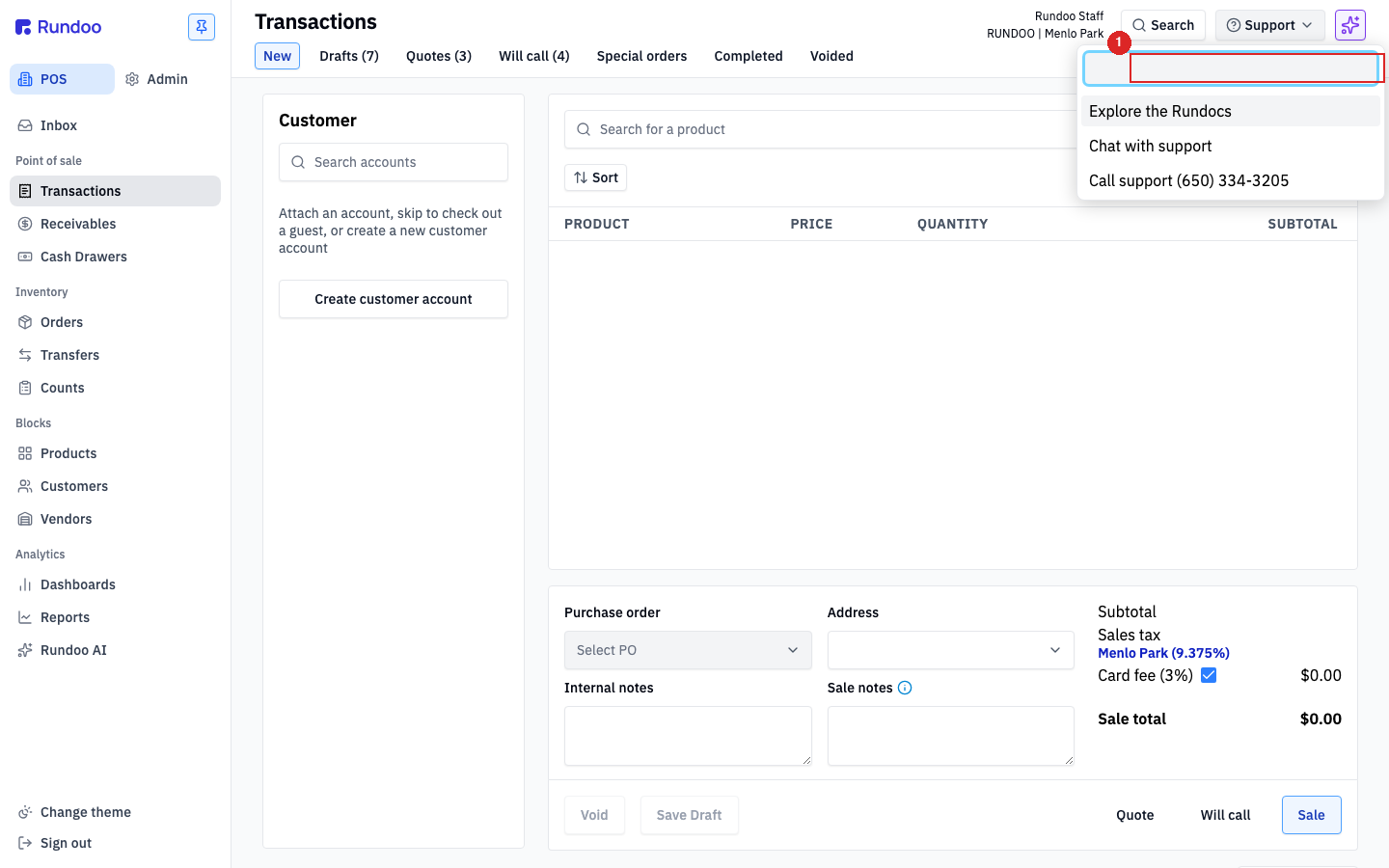Open Receivables in the sidebar
This screenshot has height=868, width=1389.
116,224
